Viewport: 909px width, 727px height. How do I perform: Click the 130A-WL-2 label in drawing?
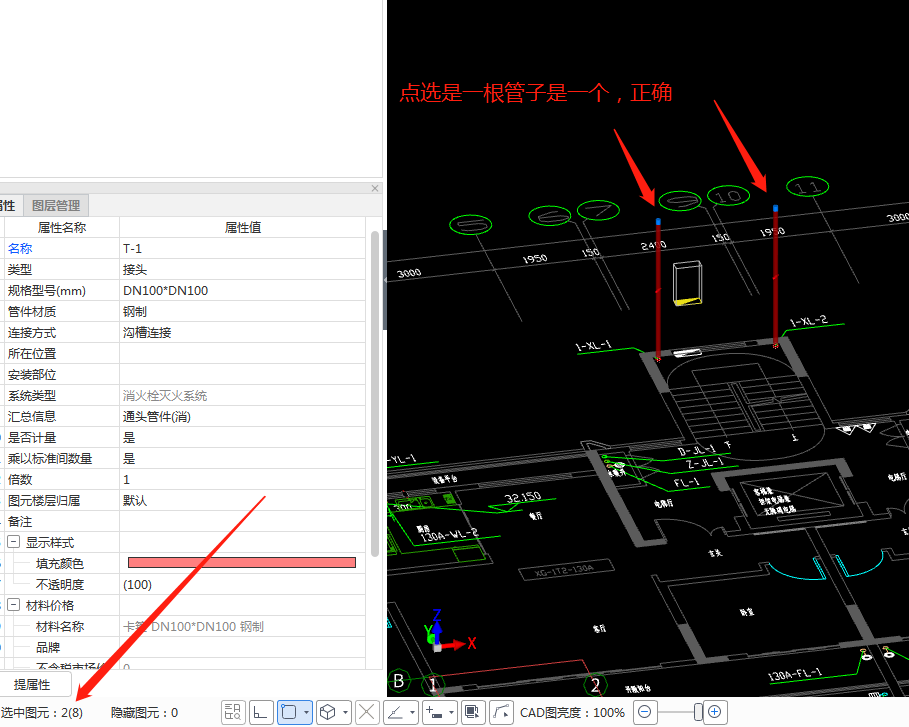coord(449,535)
